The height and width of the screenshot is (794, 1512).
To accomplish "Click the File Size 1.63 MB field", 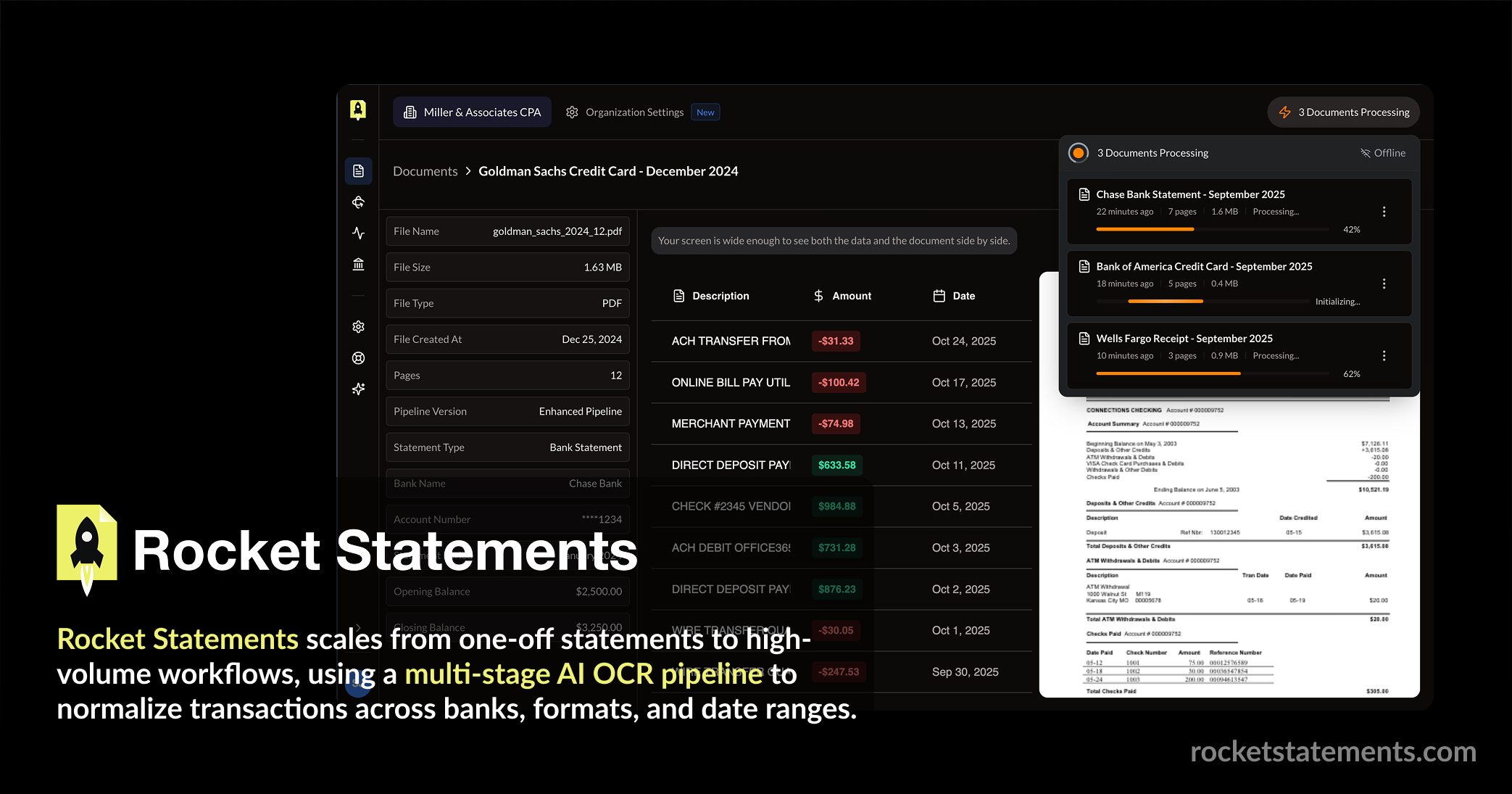I will (x=507, y=268).
